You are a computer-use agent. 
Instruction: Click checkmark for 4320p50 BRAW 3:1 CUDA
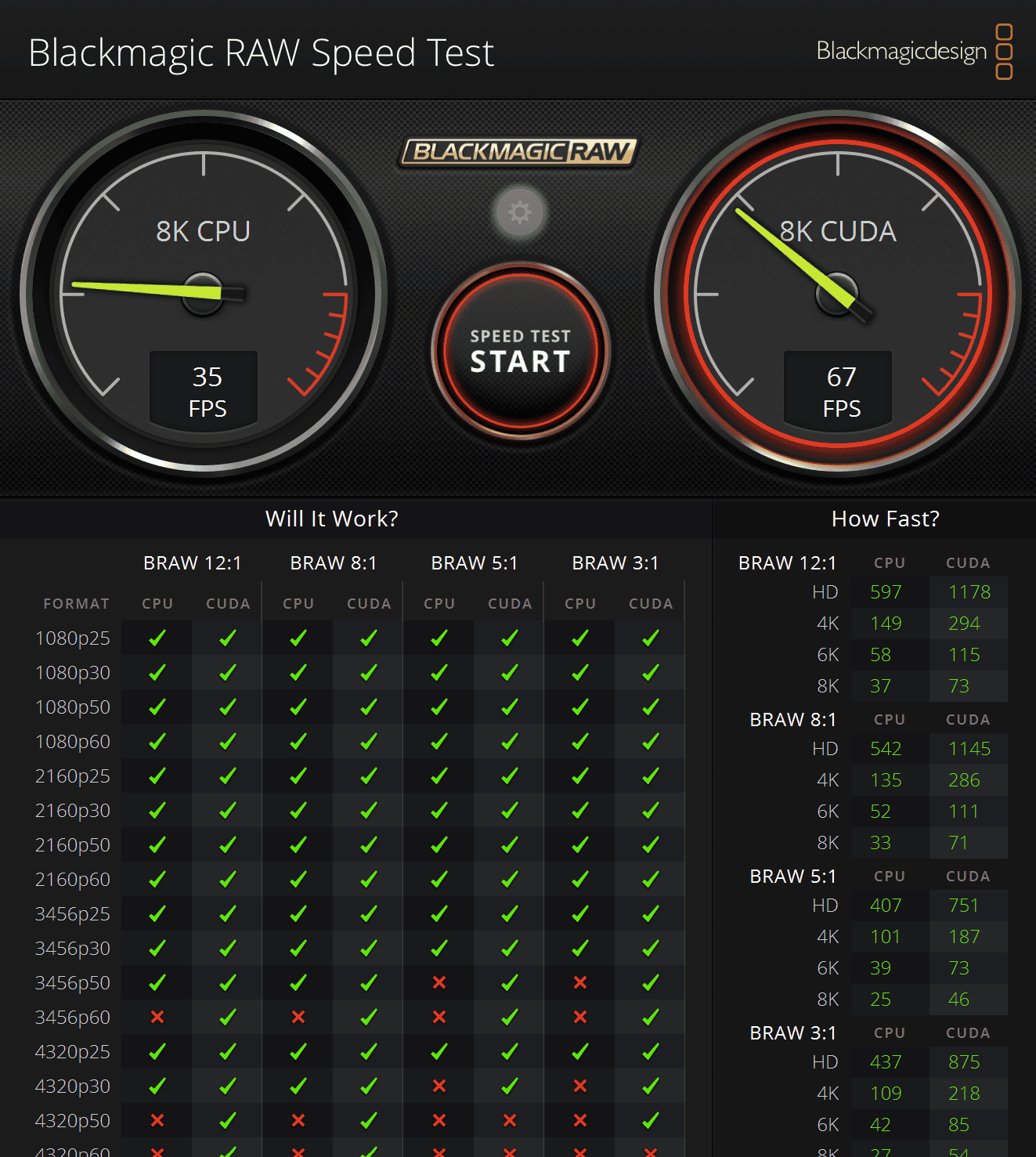(x=651, y=1120)
